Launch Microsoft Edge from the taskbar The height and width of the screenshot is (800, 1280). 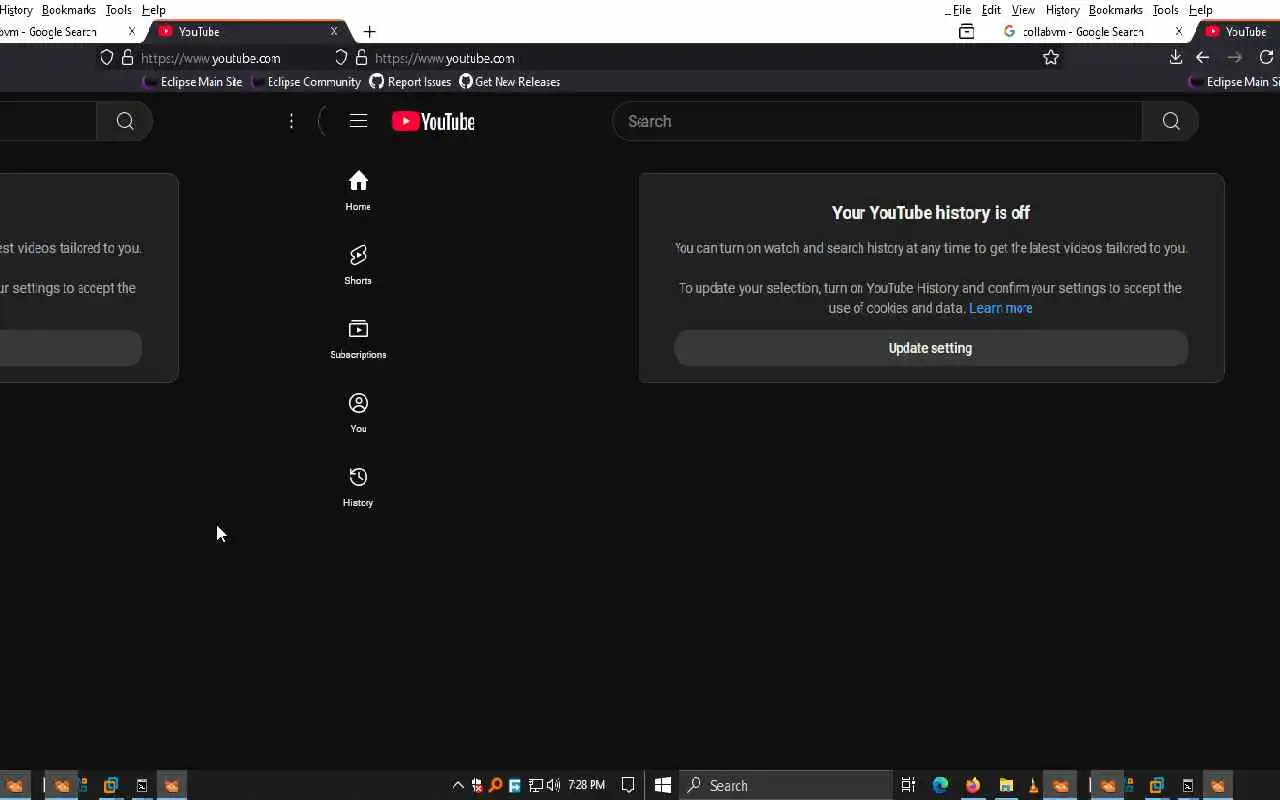(941, 785)
